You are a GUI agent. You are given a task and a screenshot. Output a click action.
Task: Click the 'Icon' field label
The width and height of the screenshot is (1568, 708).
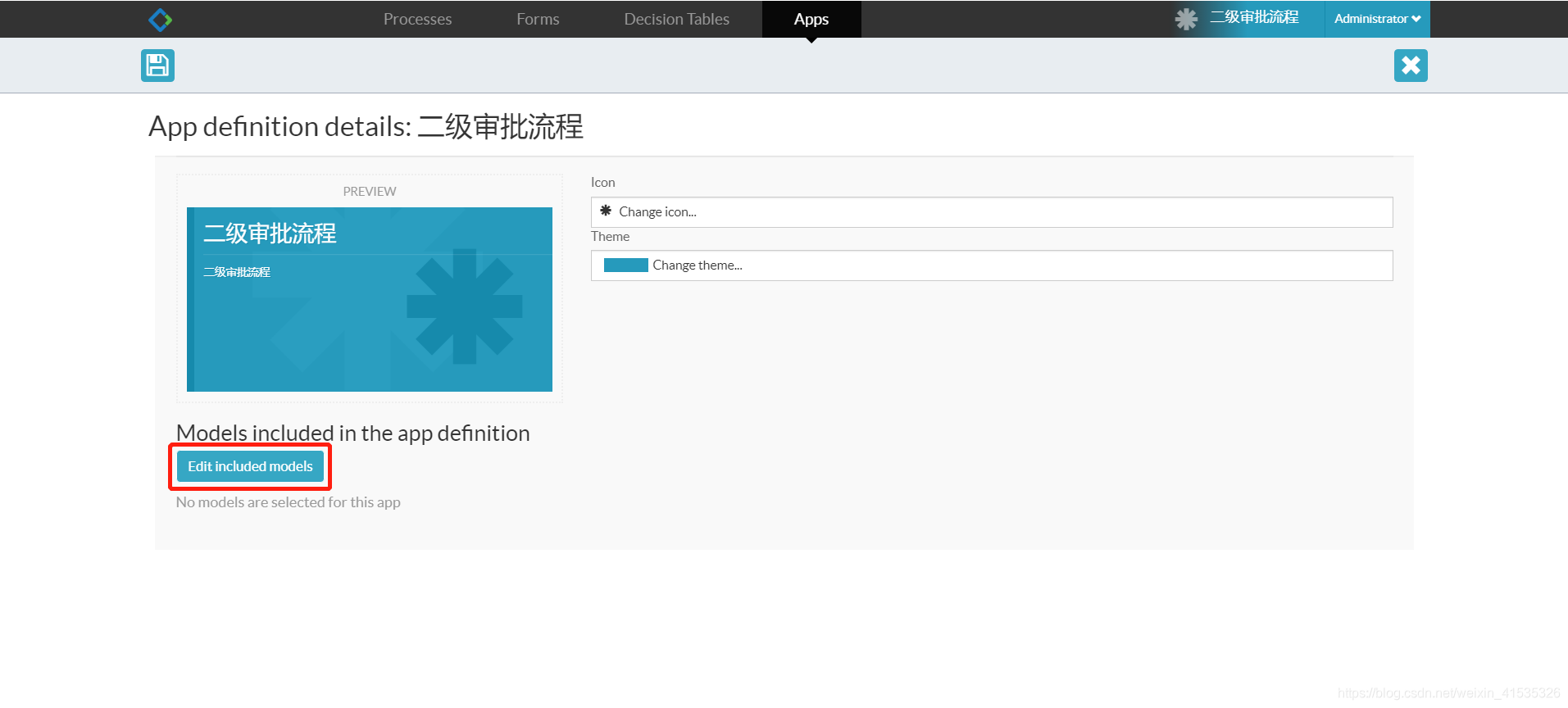point(603,182)
